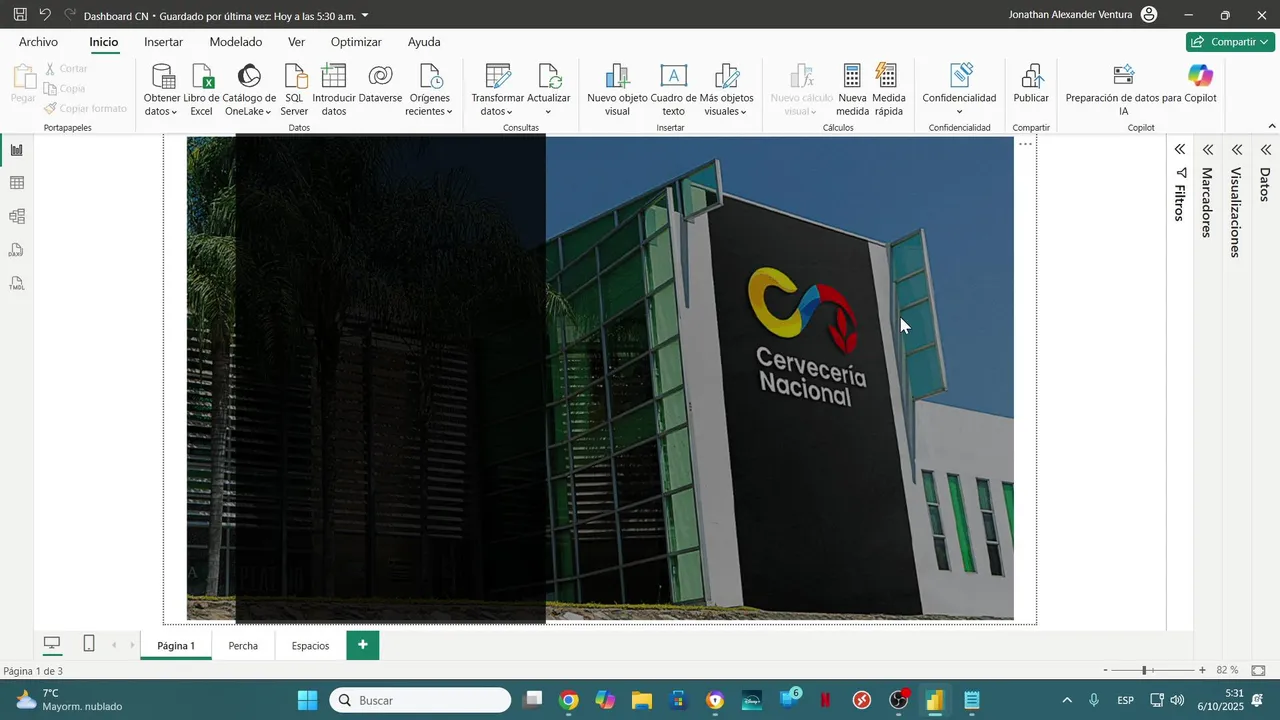The width and height of the screenshot is (1280, 720).
Task: Switch to the Espacios page tab
Action: click(x=310, y=646)
